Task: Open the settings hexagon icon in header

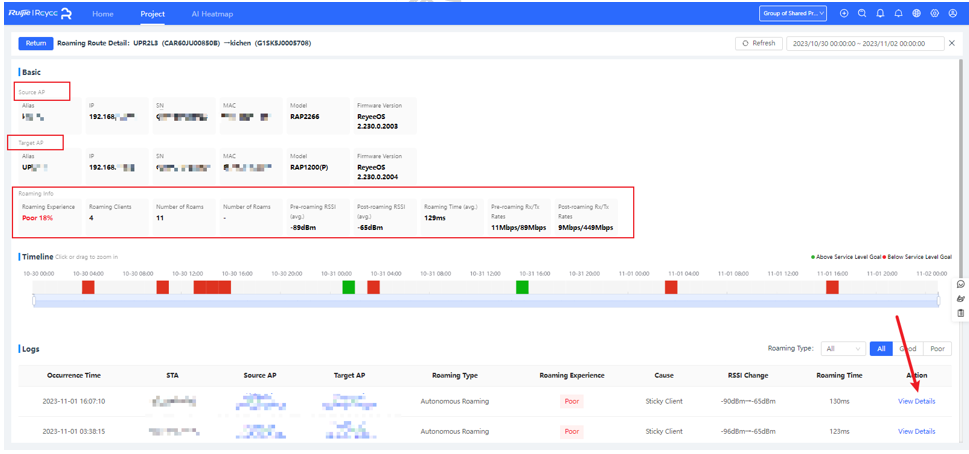Action: point(934,14)
